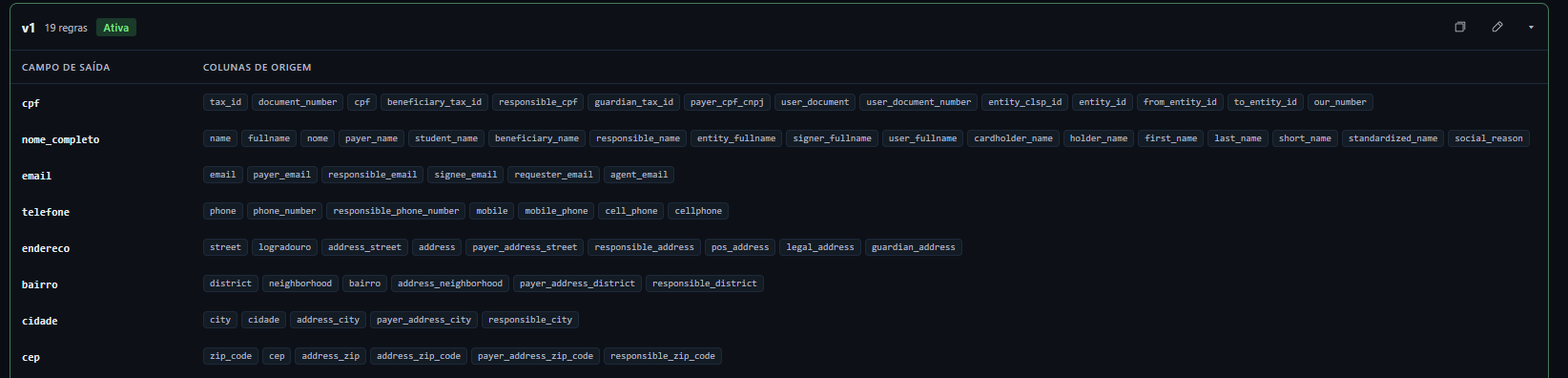Edit v1 rules with the pencil icon
Image resolution: width=1568 pixels, height=378 pixels.
tap(1497, 27)
